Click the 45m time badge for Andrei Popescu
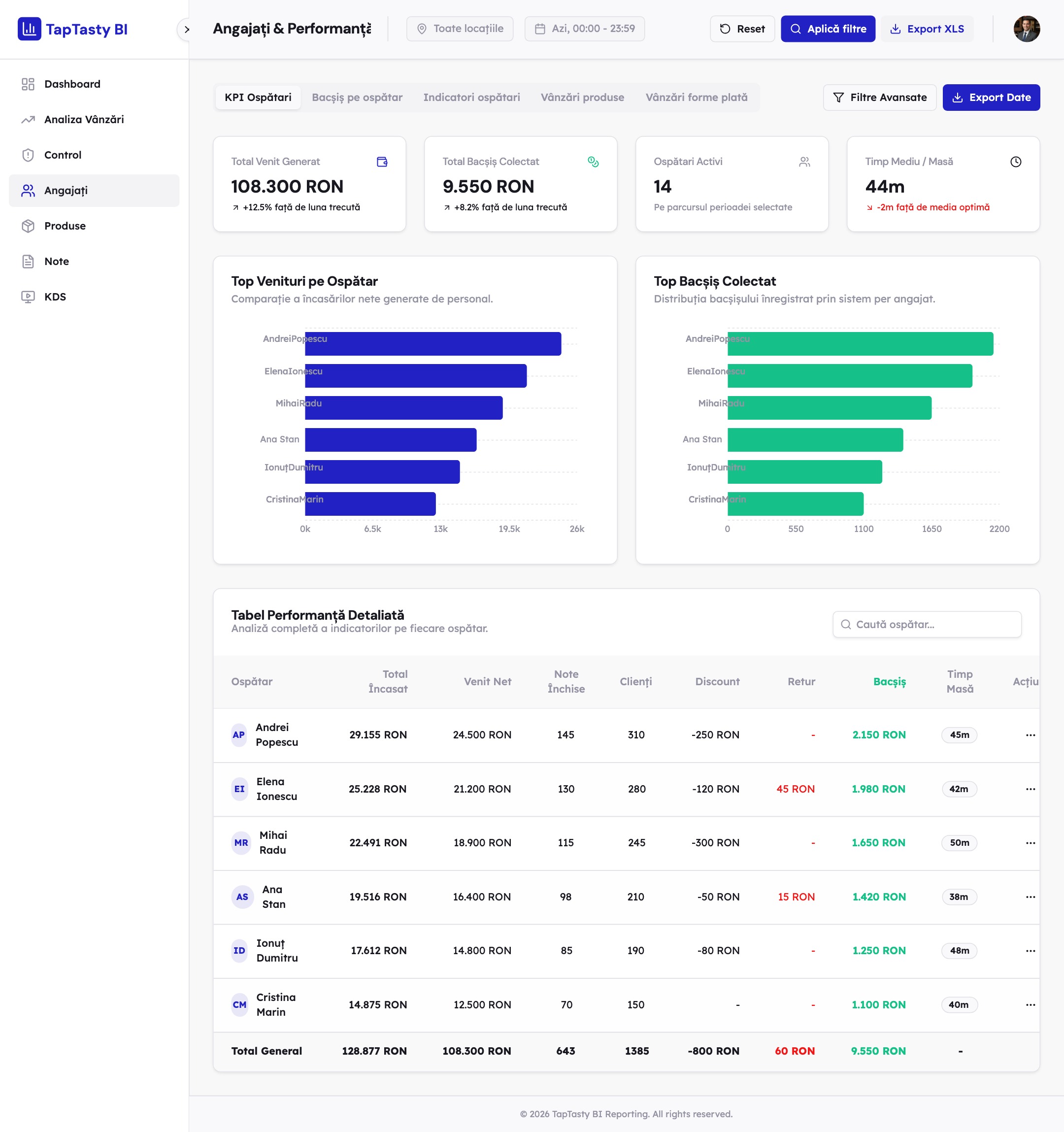The width and height of the screenshot is (1064, 1132). tap(959, 735)
